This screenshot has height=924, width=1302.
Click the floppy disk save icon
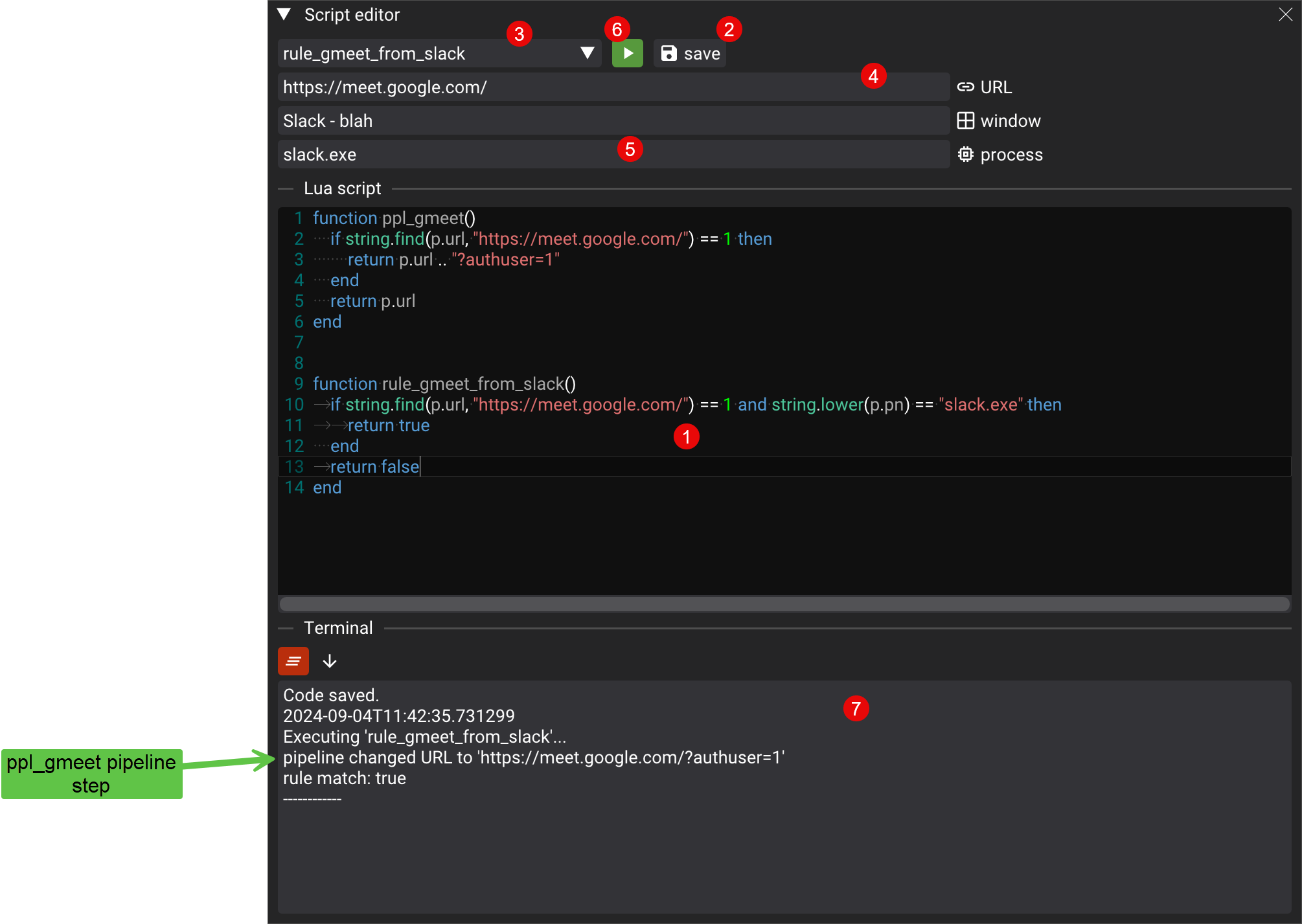[668, 53]
